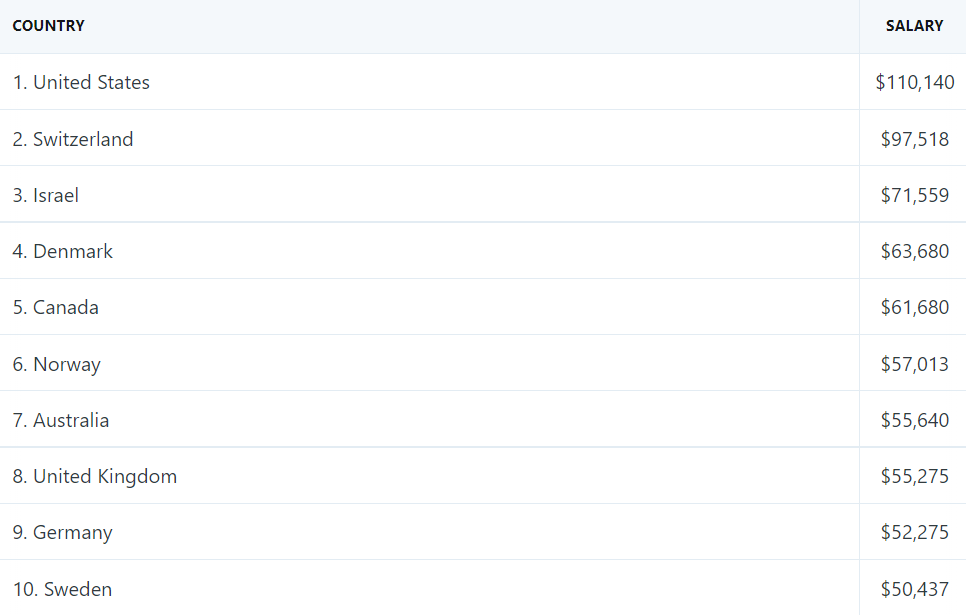This screenshot has height=615, width=966.
Task: Click the $55,640 salary cell
Action: [915, 420]
